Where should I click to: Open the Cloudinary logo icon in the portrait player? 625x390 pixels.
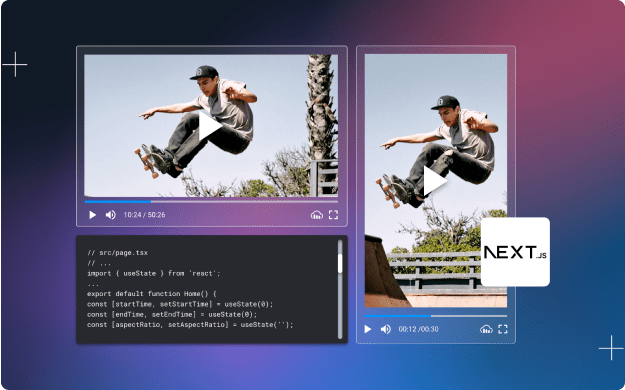pos(486,329)
